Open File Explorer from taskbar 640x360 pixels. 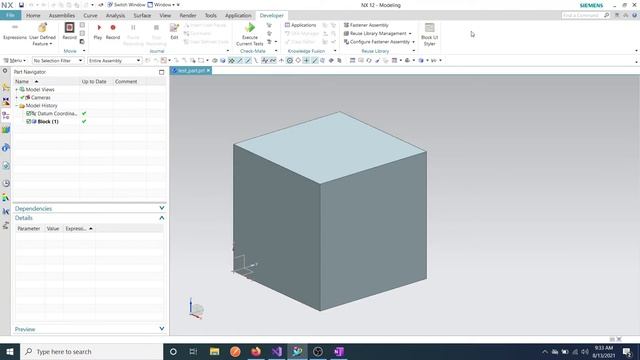coord(215,351)
